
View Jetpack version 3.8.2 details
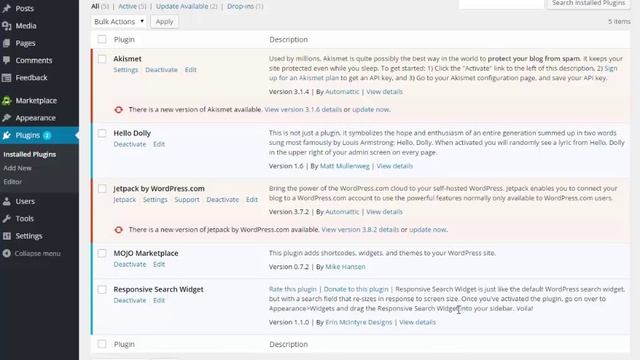pos(360,229)
